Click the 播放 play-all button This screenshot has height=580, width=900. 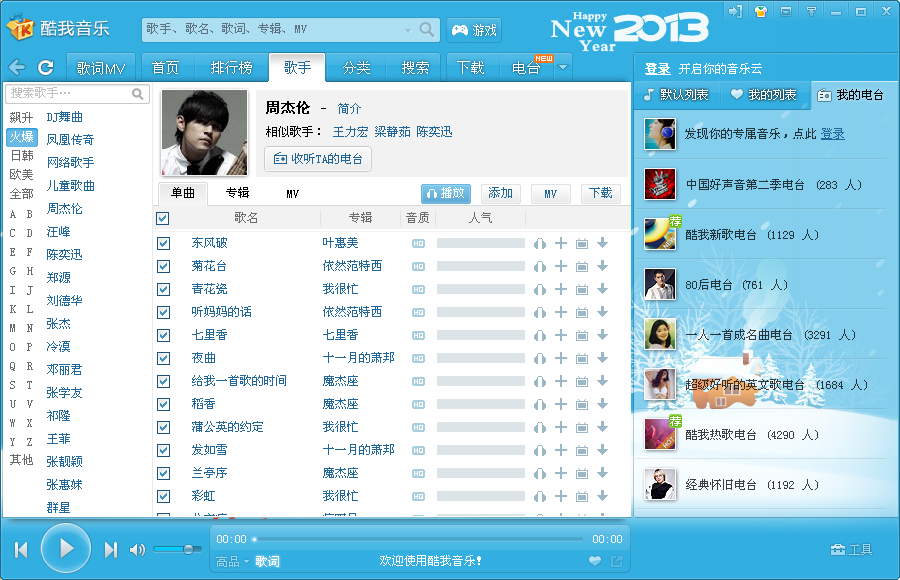pyautogui.click(x=446, y=194)
